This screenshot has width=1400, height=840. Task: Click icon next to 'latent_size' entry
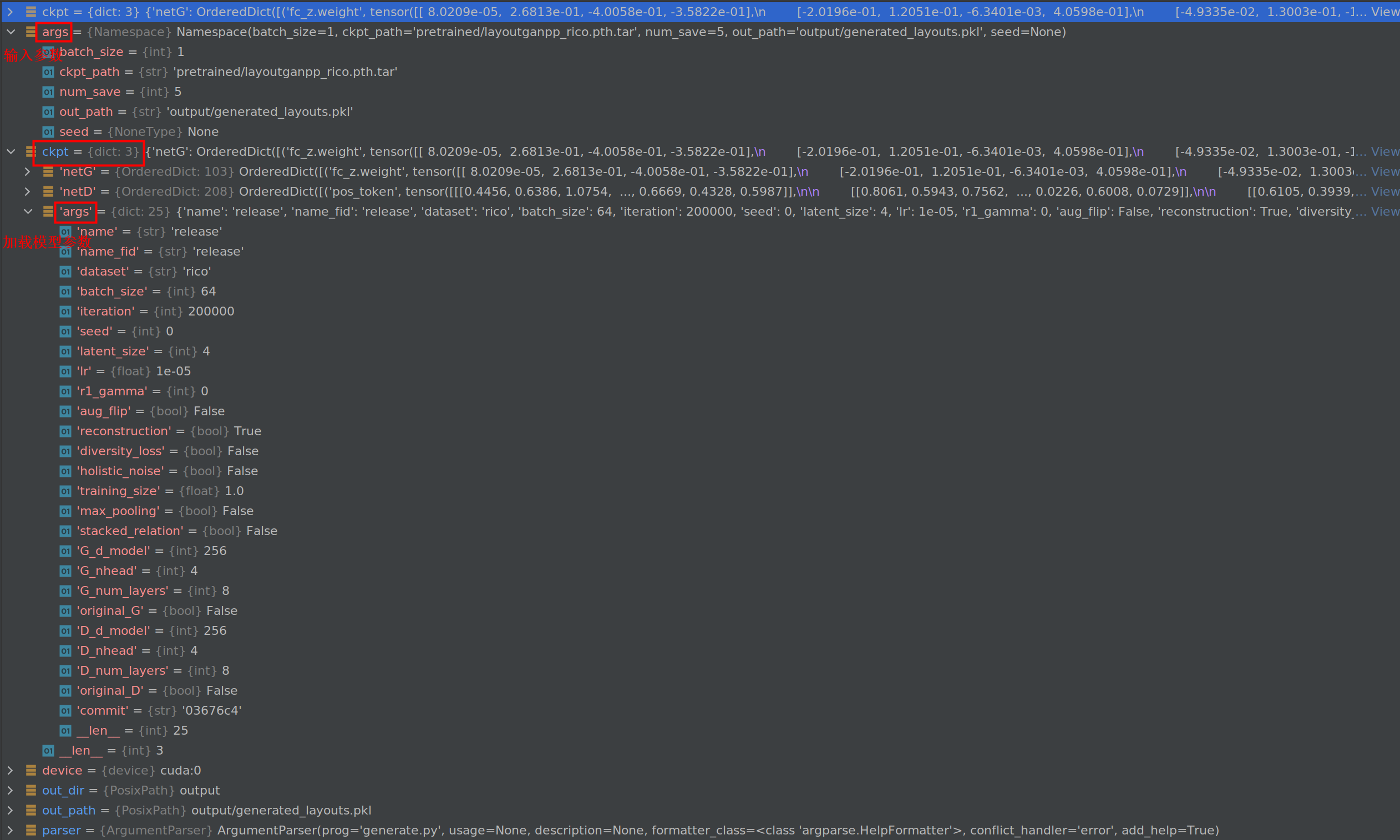[65, 352]
